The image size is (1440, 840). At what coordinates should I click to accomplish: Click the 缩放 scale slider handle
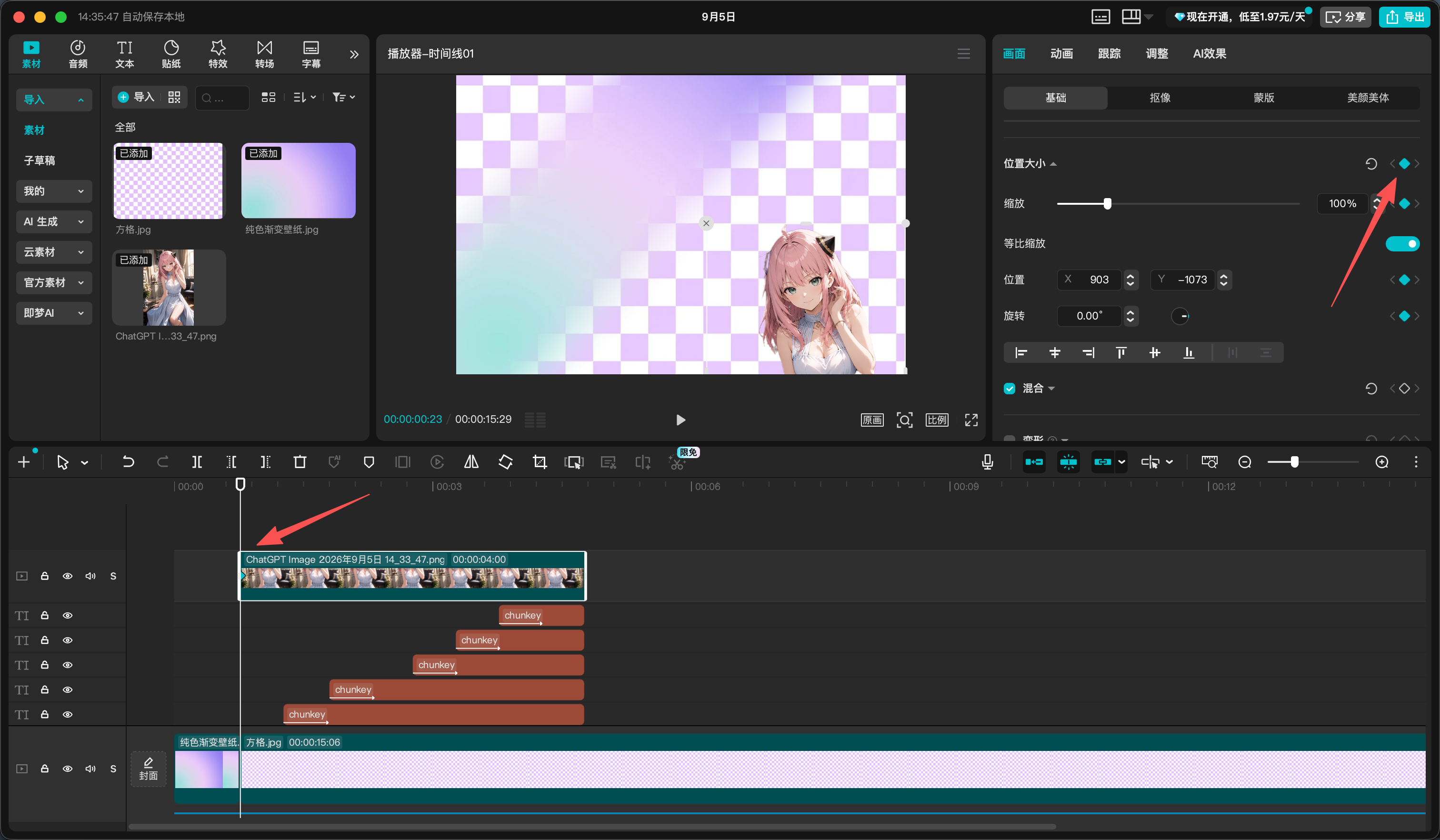pos(1108,204)
